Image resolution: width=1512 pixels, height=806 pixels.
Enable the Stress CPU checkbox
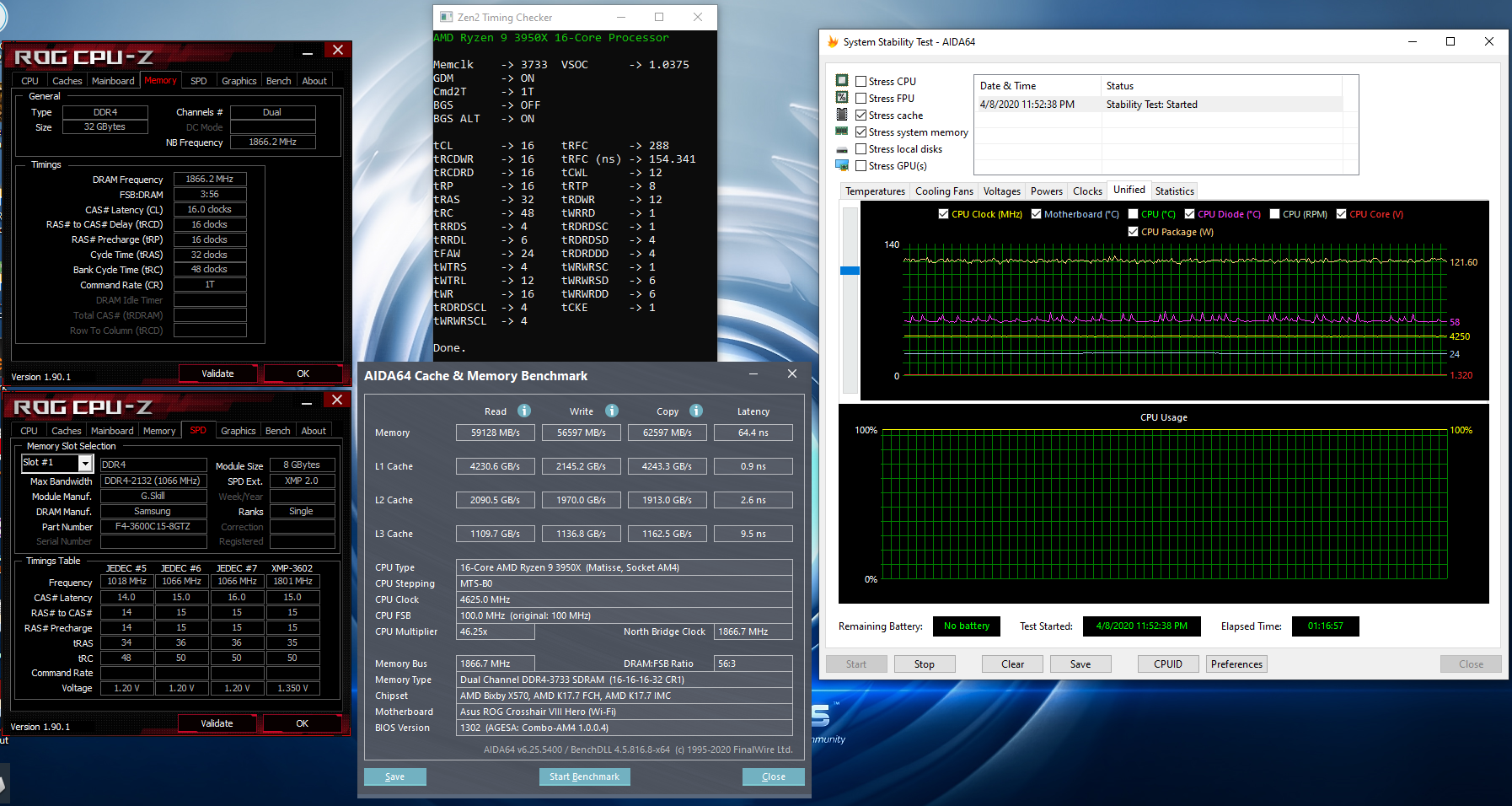[861, 82]
